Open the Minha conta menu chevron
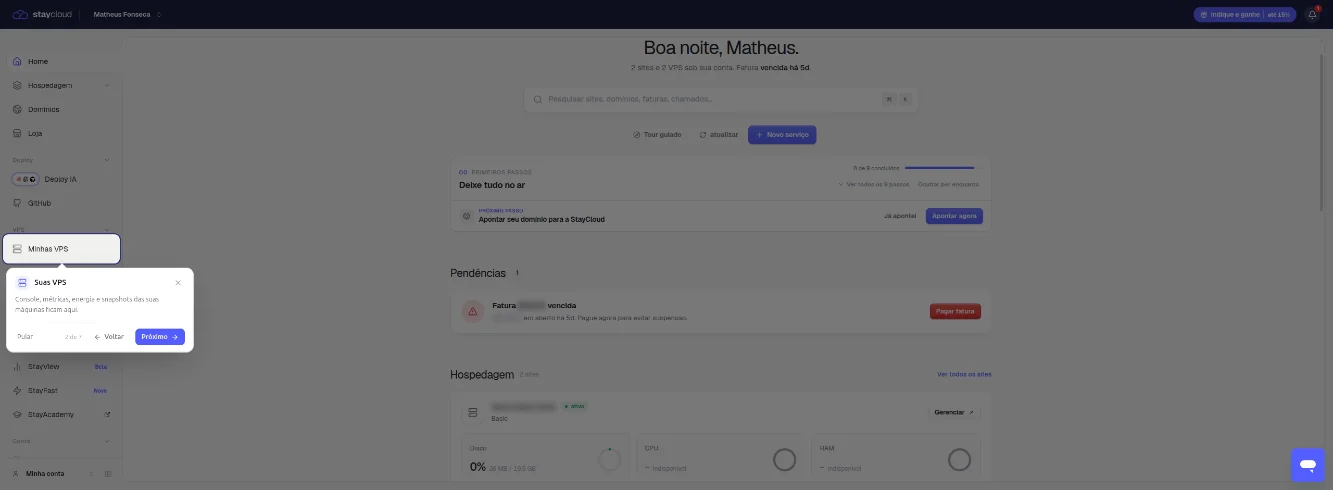Image resolution: width=1333 pixels, height=490 pixels. (x=91, y=473)
